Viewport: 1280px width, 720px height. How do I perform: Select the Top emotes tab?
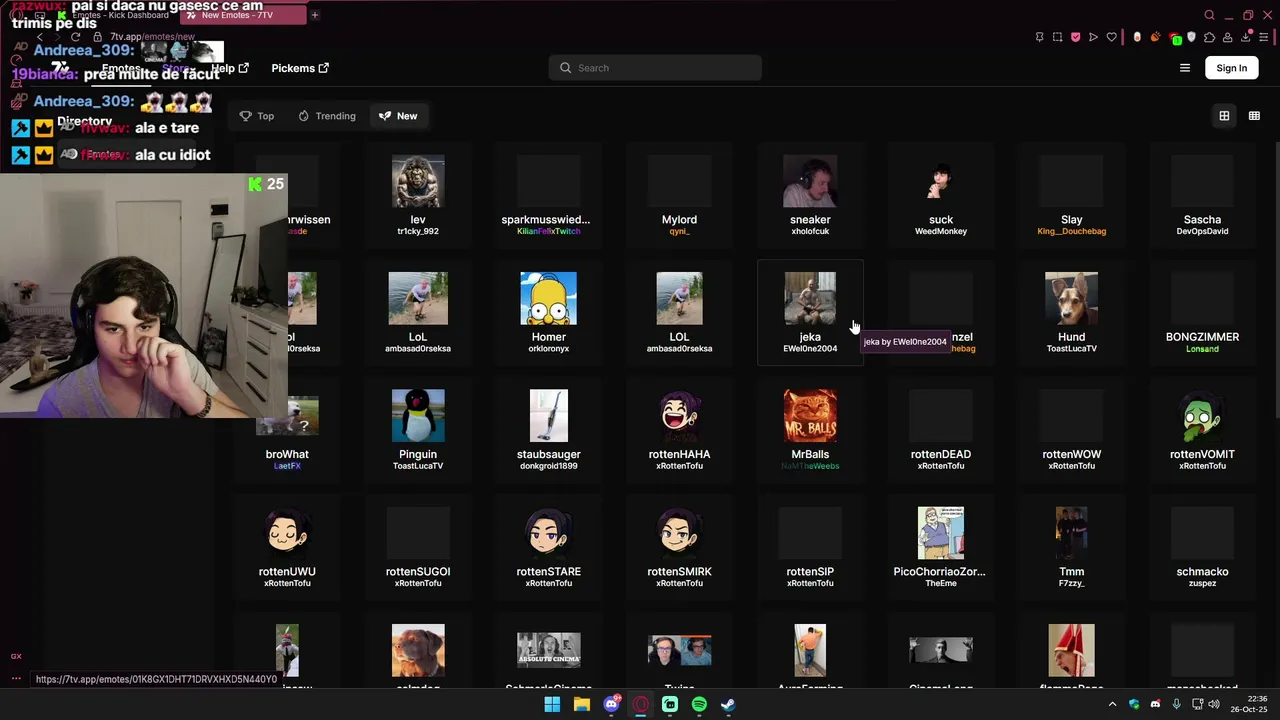(x=257, y=116)
